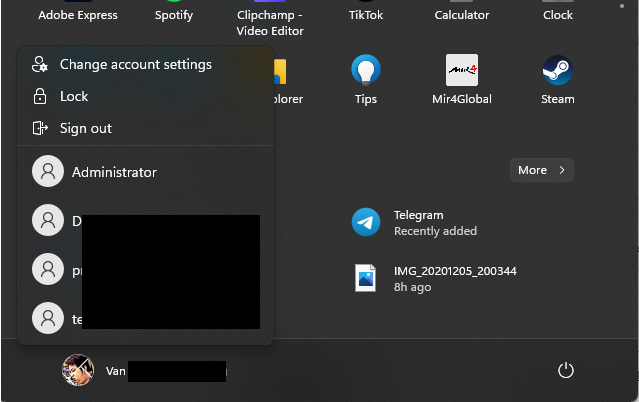Click the padlock icon beside Lock

[x=40, y=97]
